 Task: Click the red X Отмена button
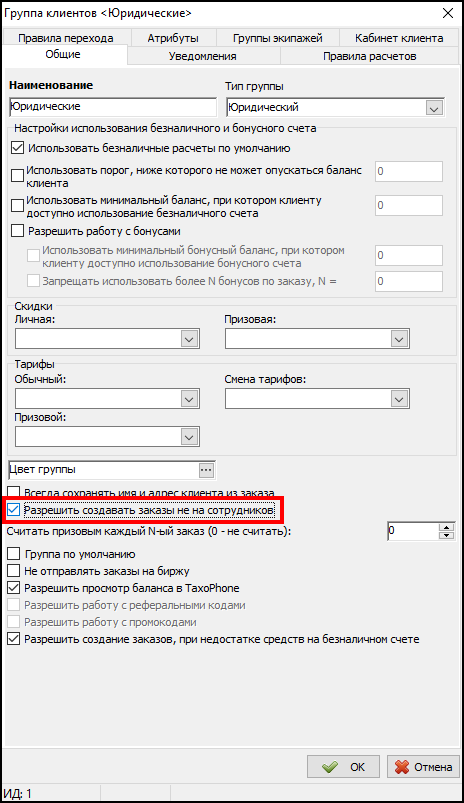[423, 767]
